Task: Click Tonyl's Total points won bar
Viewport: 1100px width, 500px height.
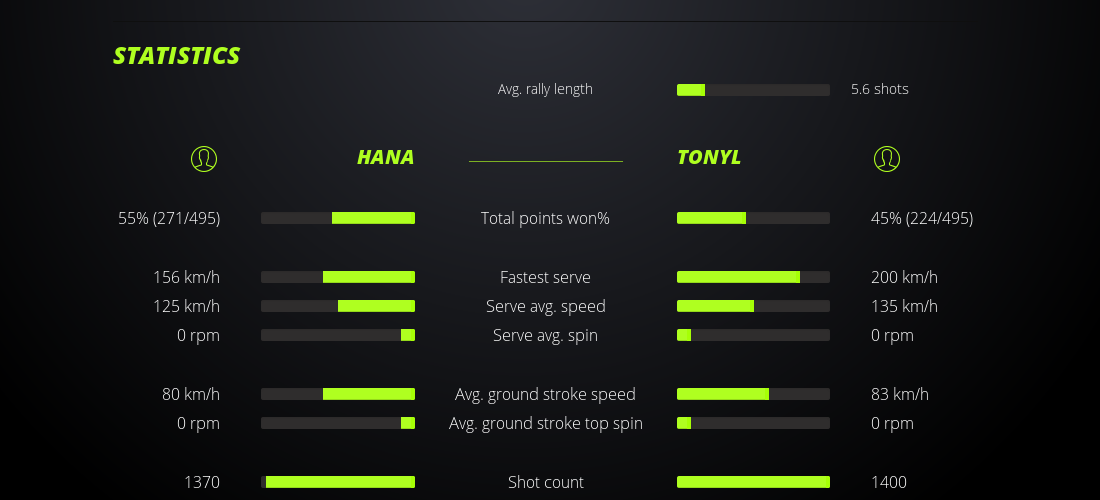Action: 753,218
